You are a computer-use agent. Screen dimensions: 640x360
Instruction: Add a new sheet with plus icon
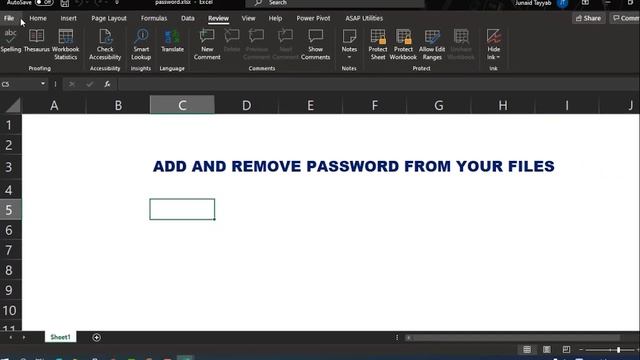pyautogui.click(x=96, y=338)
